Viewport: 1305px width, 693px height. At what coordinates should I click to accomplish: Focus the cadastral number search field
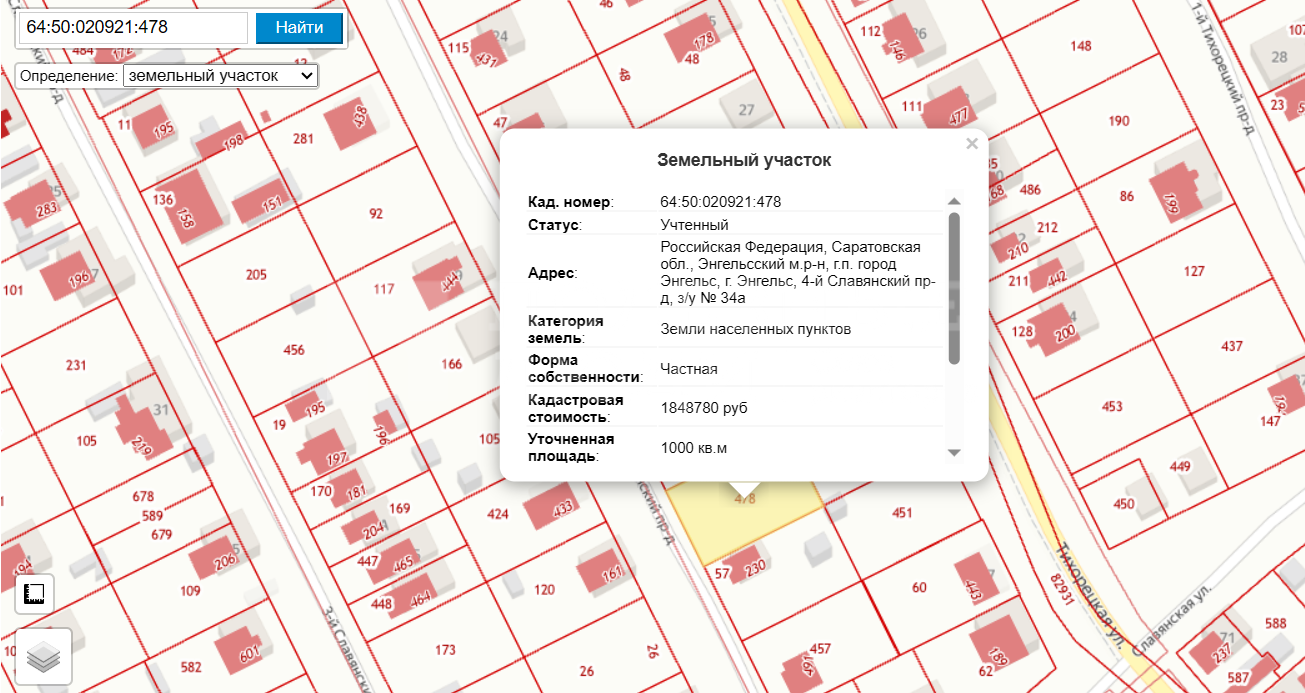click(133, 28)
